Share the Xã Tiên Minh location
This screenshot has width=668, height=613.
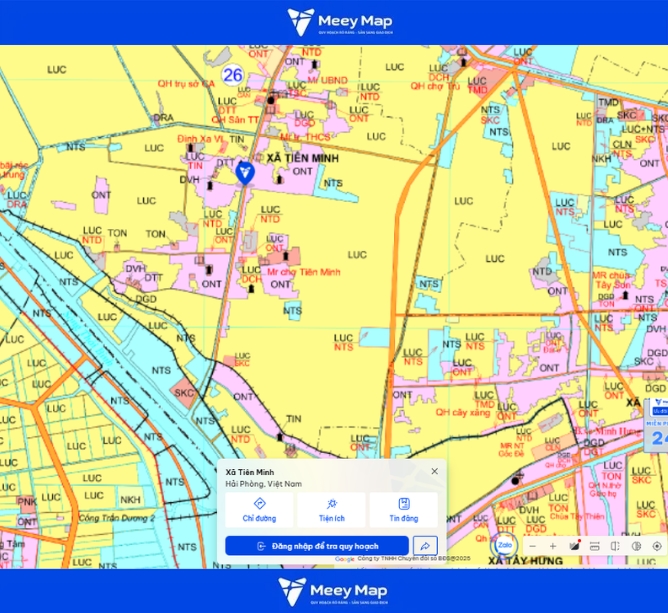(x=425, y=546)
